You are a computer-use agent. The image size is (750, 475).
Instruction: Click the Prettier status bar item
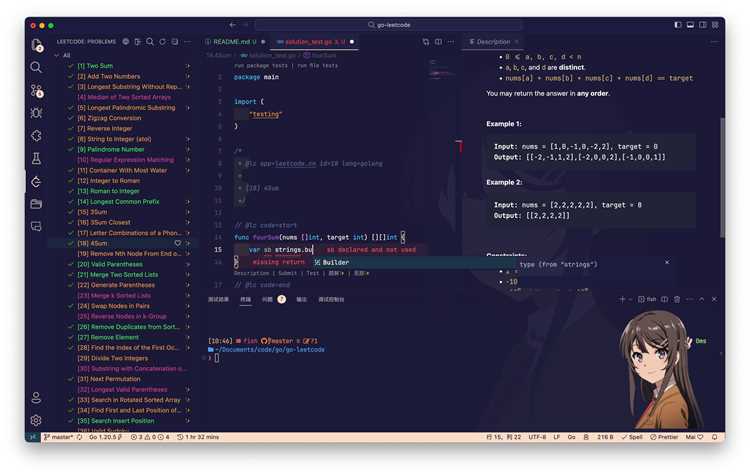pyautogui.click(x=664, y=437)
